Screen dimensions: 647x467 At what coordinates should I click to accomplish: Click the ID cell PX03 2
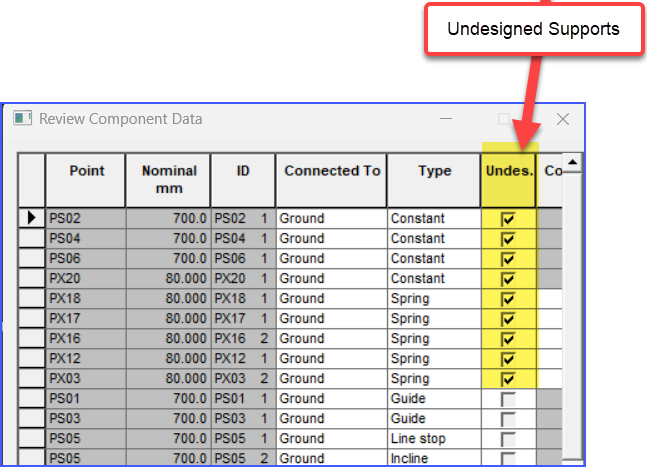point(243,378)
